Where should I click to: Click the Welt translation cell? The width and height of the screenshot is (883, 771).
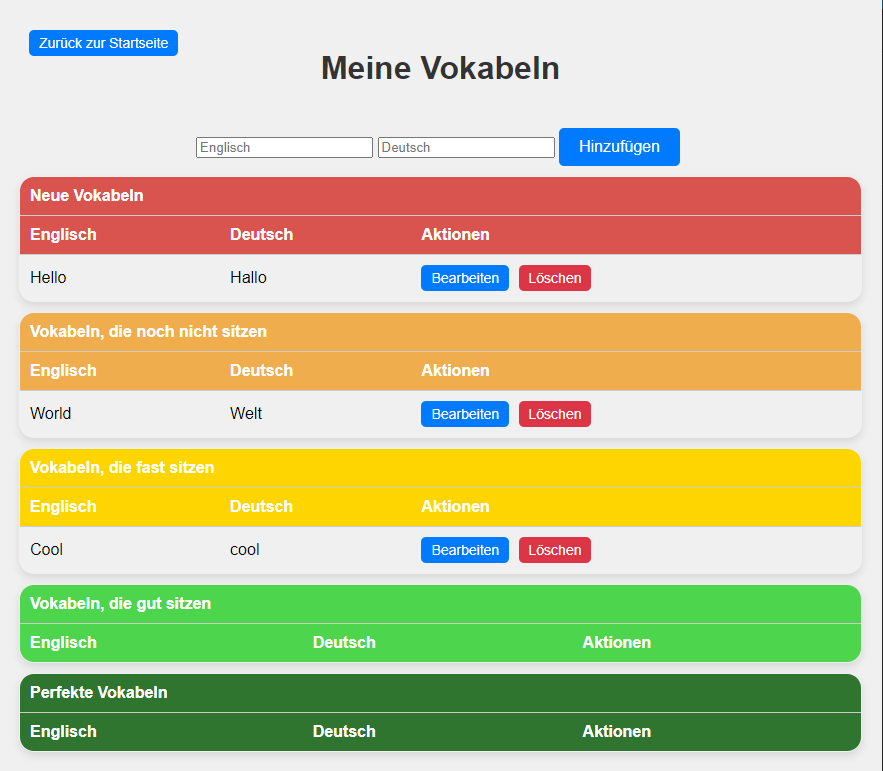pos(246,414)
